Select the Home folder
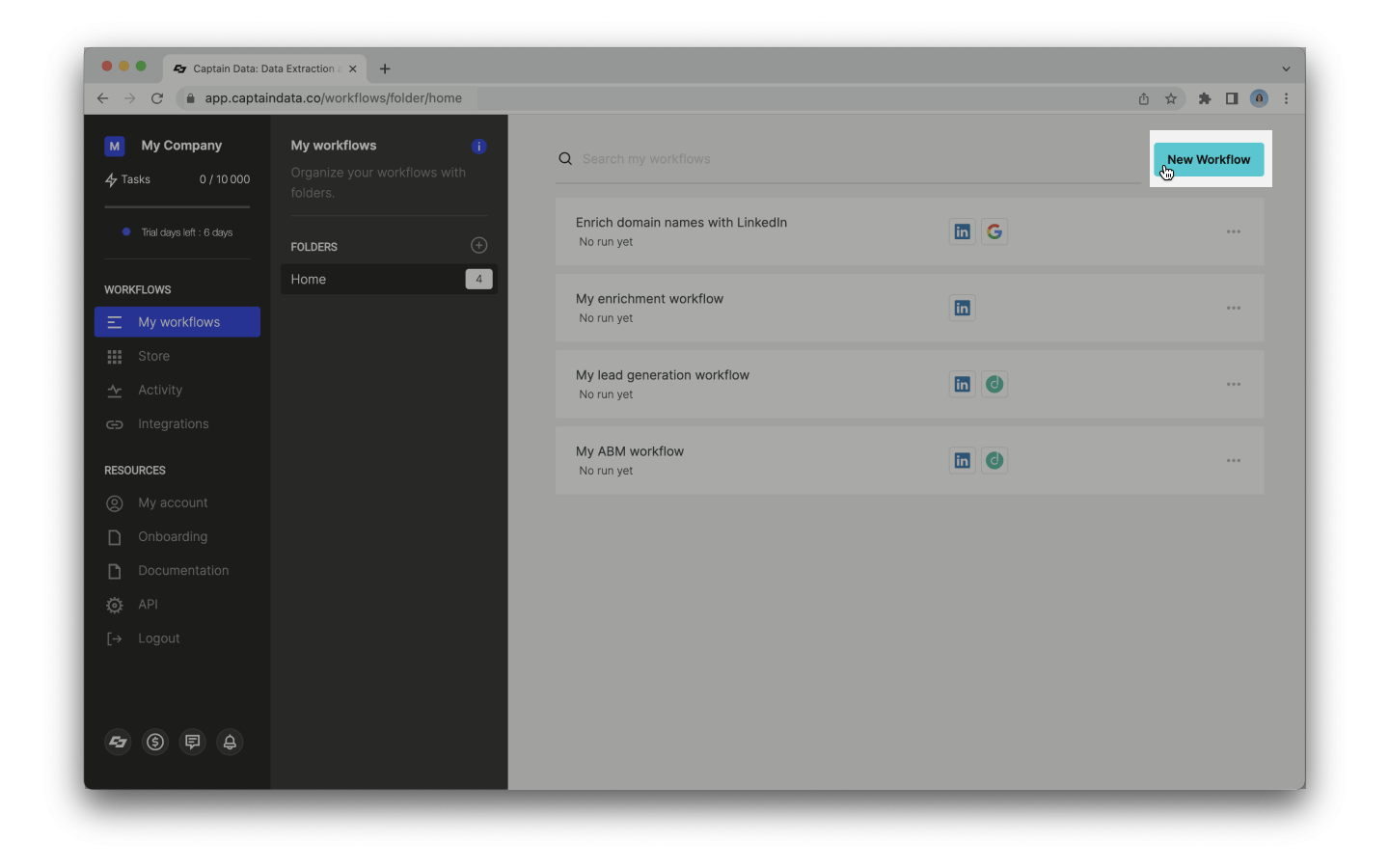 (389, 279)
